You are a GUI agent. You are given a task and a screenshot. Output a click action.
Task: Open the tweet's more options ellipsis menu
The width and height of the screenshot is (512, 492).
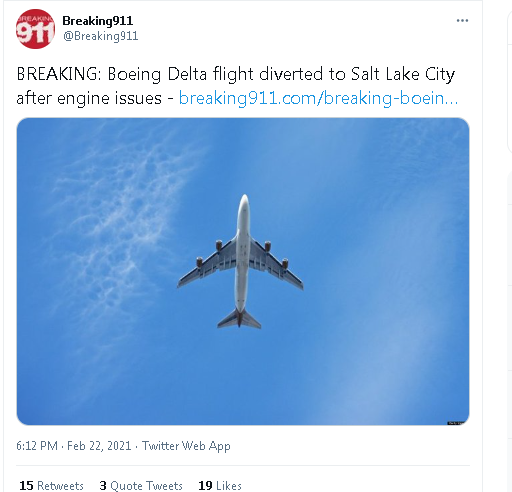[462, 21]
